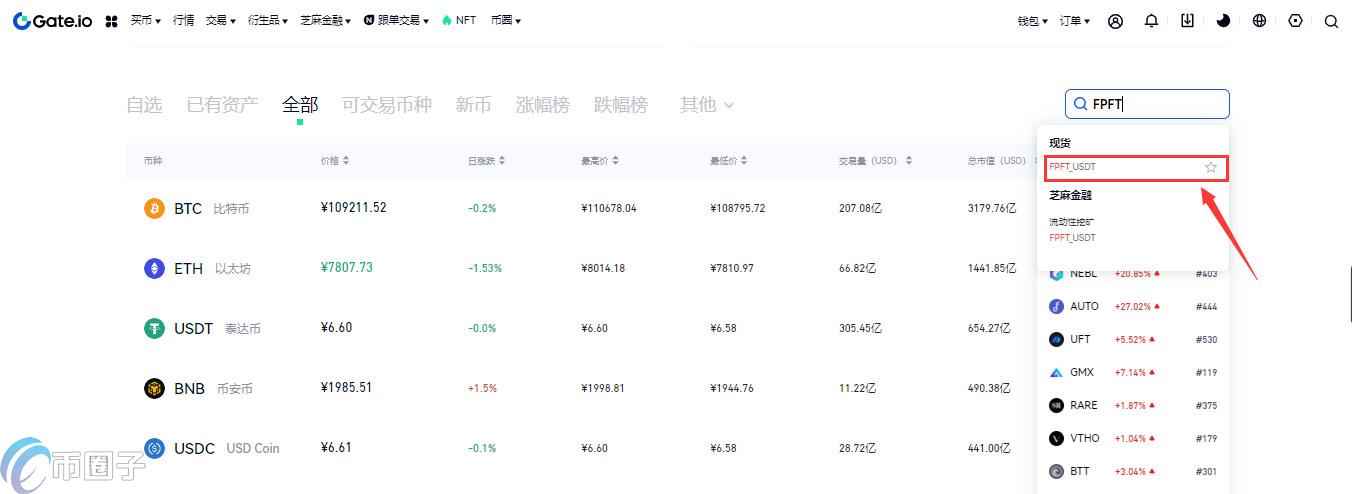Open the 行情 link in navigation

coord(183,21)
